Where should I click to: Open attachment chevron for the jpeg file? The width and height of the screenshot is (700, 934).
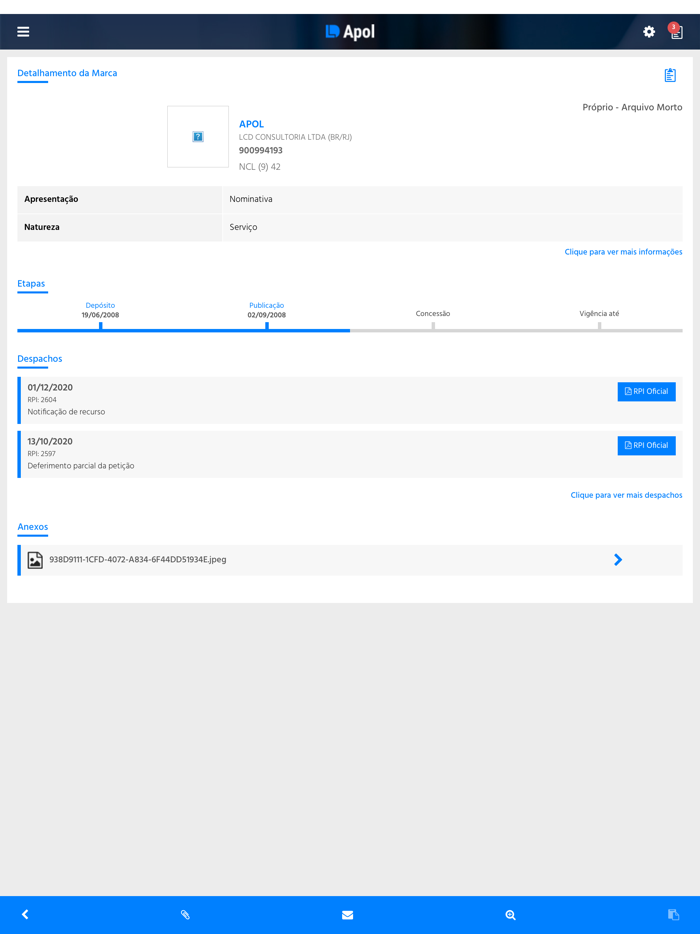618,559
